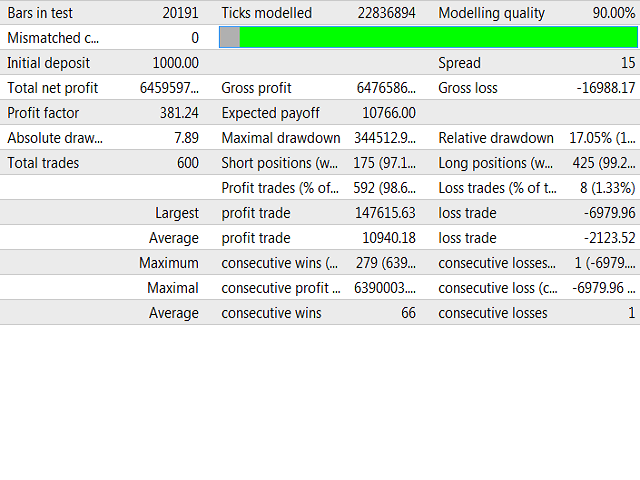Select Ticks modelled value 22836894
640x480 pixels.
tap(387, 13)
